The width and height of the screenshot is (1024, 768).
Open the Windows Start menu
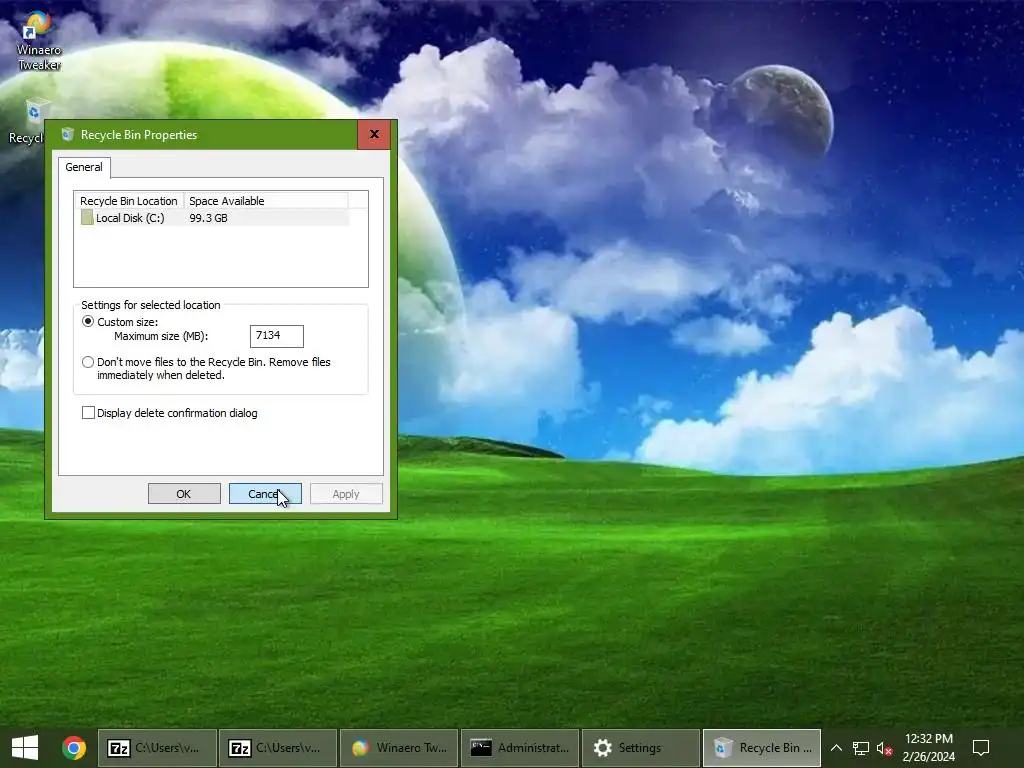click(x=25, y=748)
